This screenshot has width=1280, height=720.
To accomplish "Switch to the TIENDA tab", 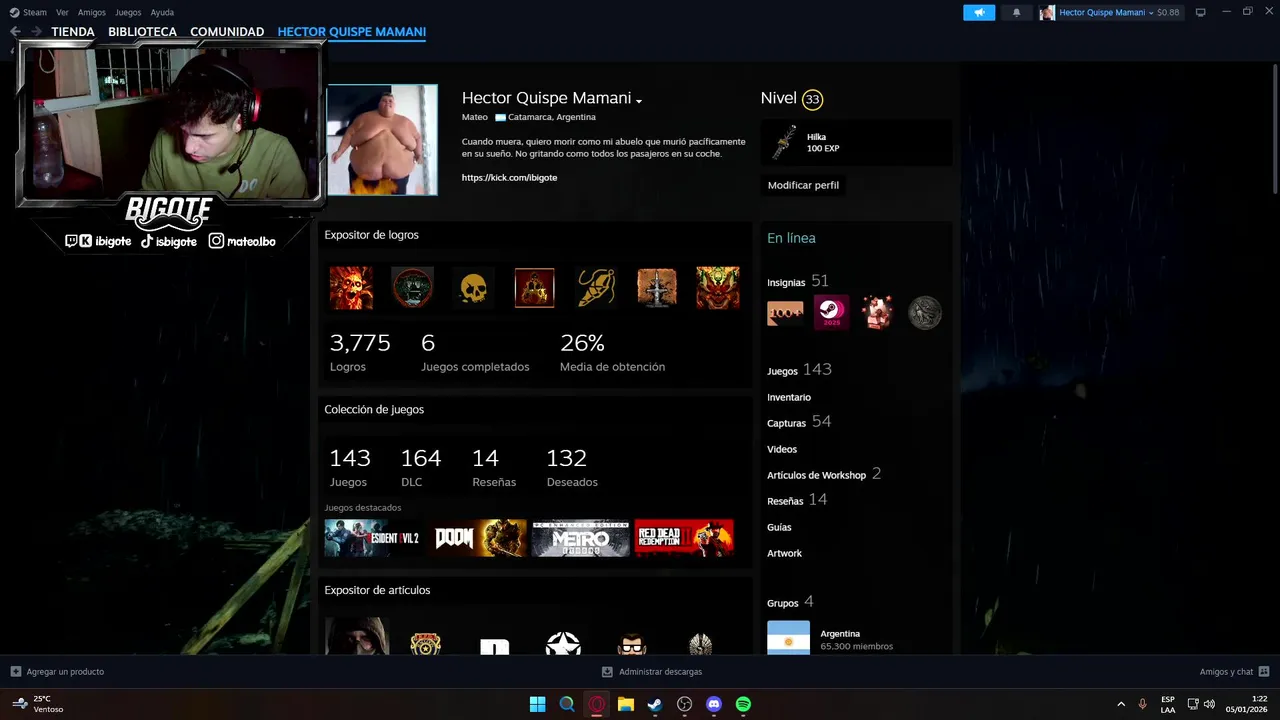I will 73,32.
